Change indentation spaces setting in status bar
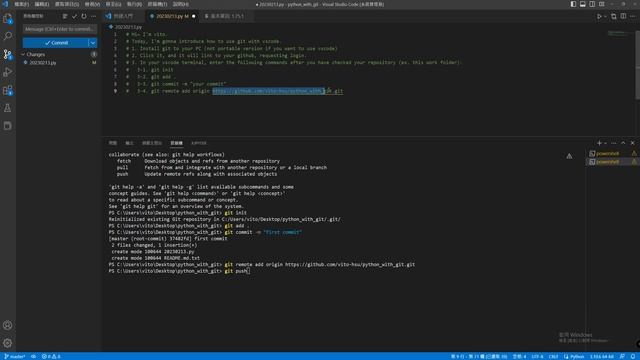The width and height of the screenshot is (640, 360). click(519, 356)
